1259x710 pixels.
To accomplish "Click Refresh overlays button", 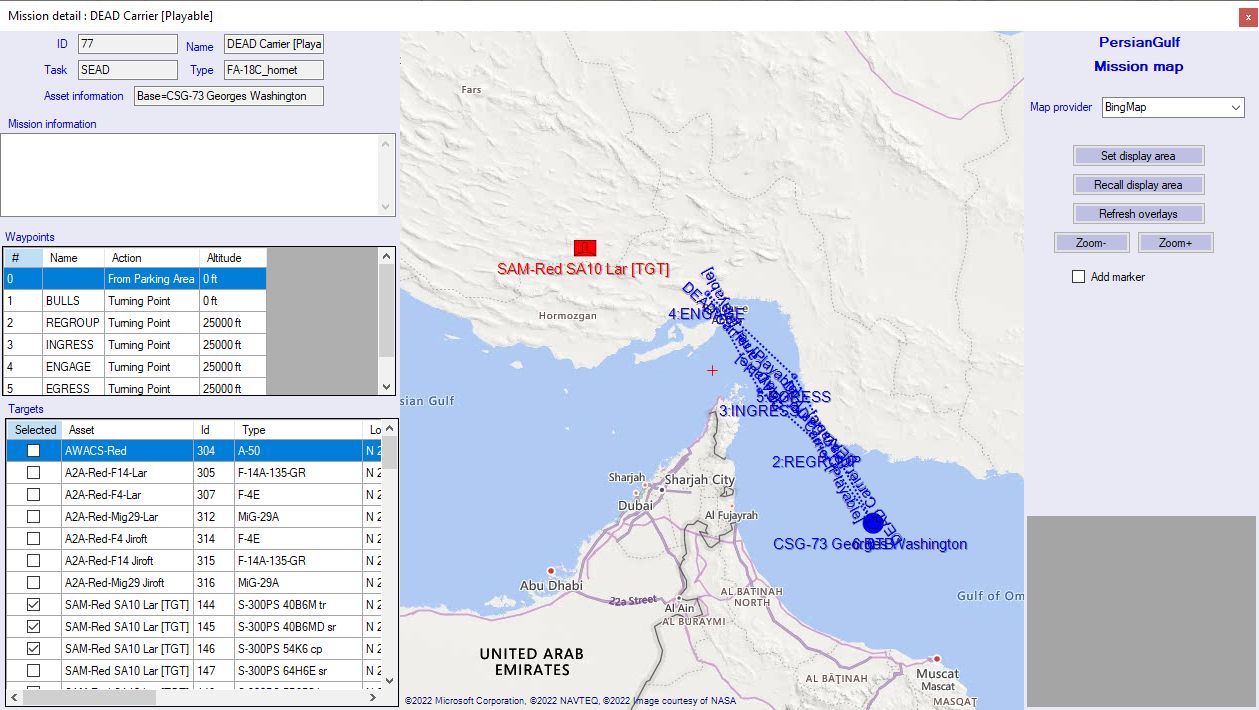I will [1138, 214].
